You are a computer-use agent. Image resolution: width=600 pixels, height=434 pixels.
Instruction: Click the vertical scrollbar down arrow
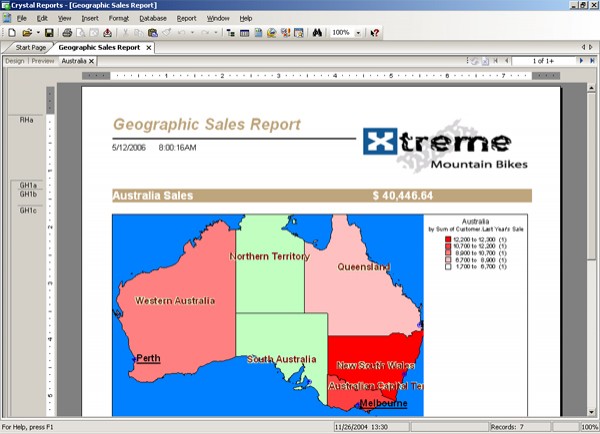pos(592,412)
